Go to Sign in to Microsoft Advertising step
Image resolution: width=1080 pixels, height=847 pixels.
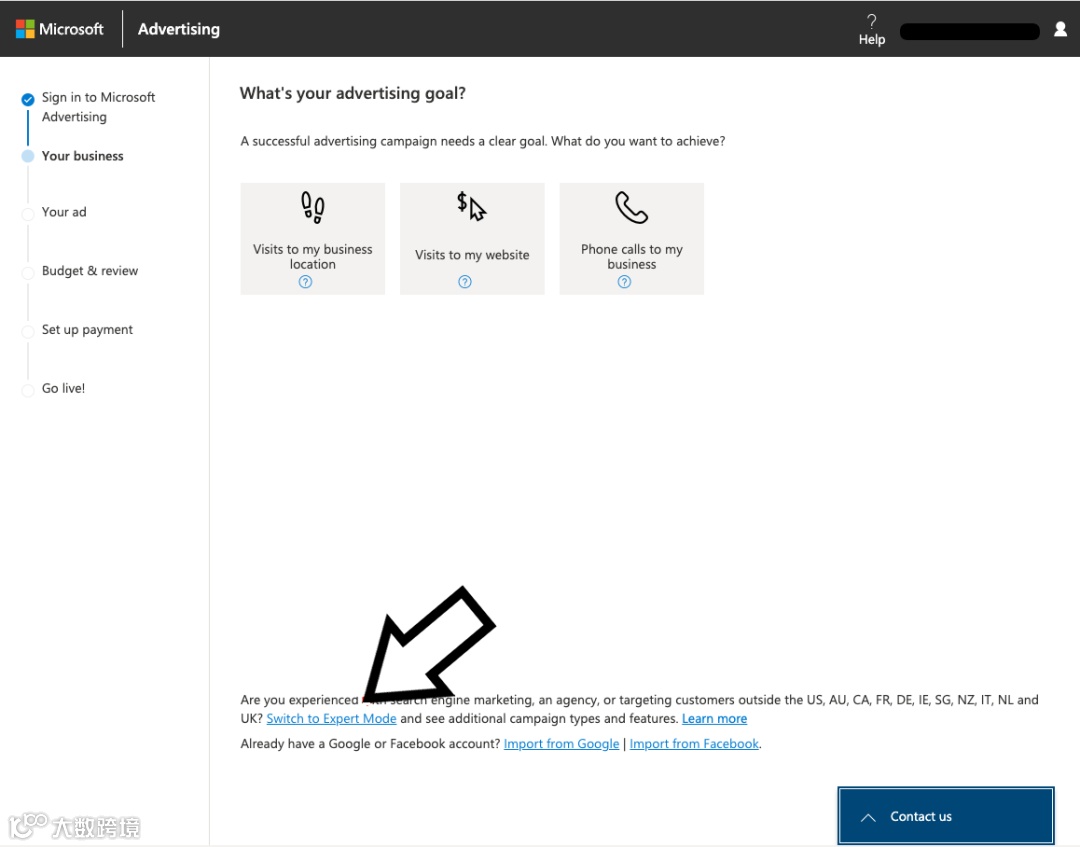[x=98, y=107]
